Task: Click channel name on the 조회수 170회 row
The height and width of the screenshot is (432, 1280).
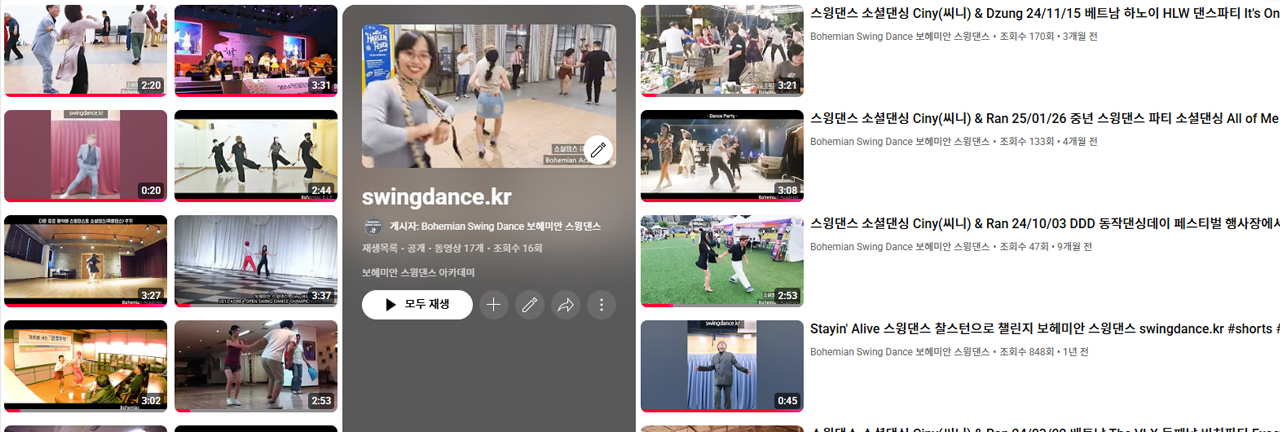Action: coord(899,37)
